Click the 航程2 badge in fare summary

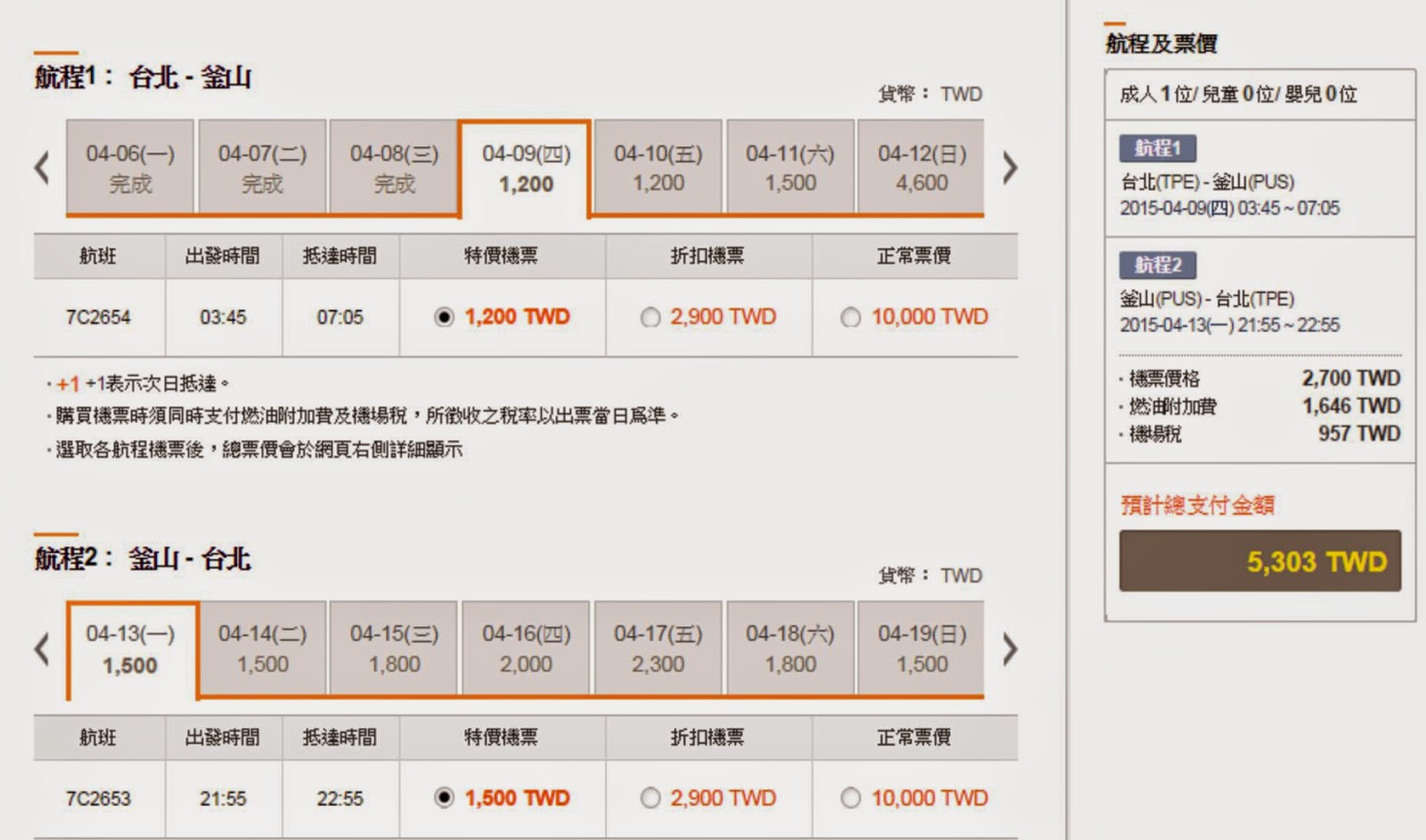1157,265
